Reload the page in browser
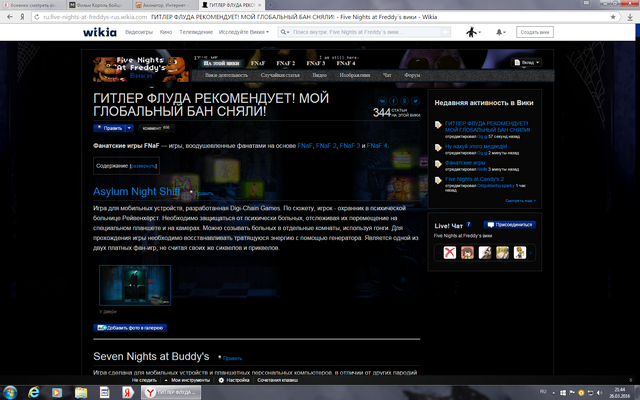The image size is (640, 400). pyautogui.click(x=37, y=17)
